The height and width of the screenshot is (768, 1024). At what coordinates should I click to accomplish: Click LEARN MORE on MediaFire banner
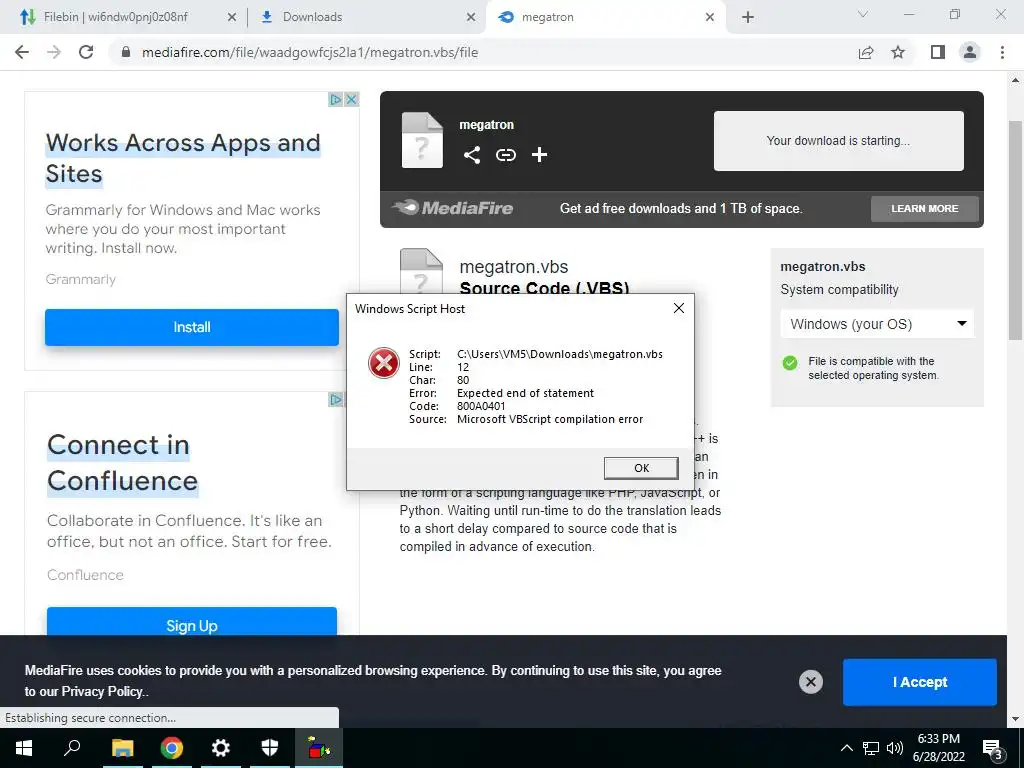[x=925, y=208]
